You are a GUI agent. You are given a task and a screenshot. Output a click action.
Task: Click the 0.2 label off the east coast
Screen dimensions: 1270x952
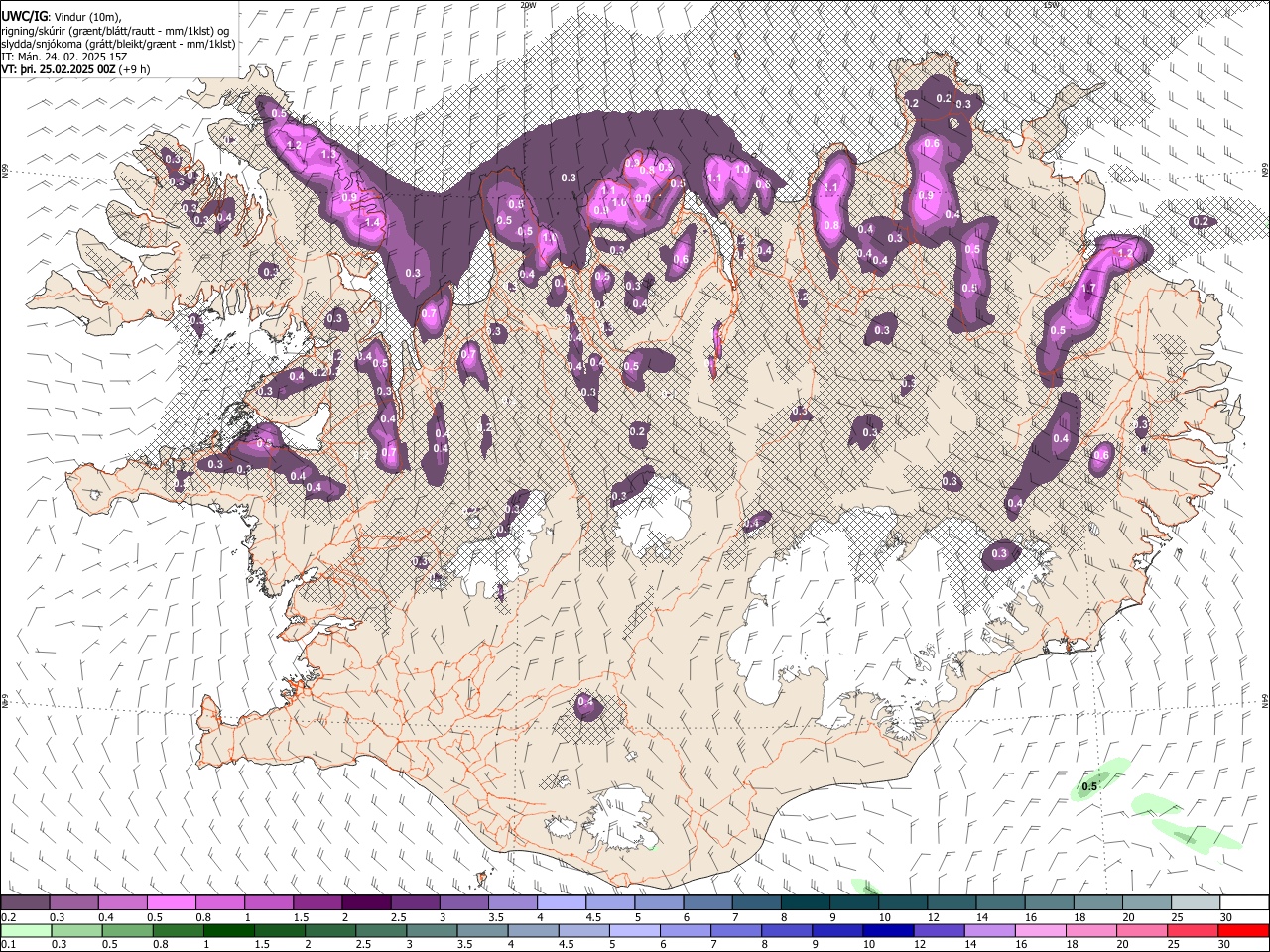1202,222
